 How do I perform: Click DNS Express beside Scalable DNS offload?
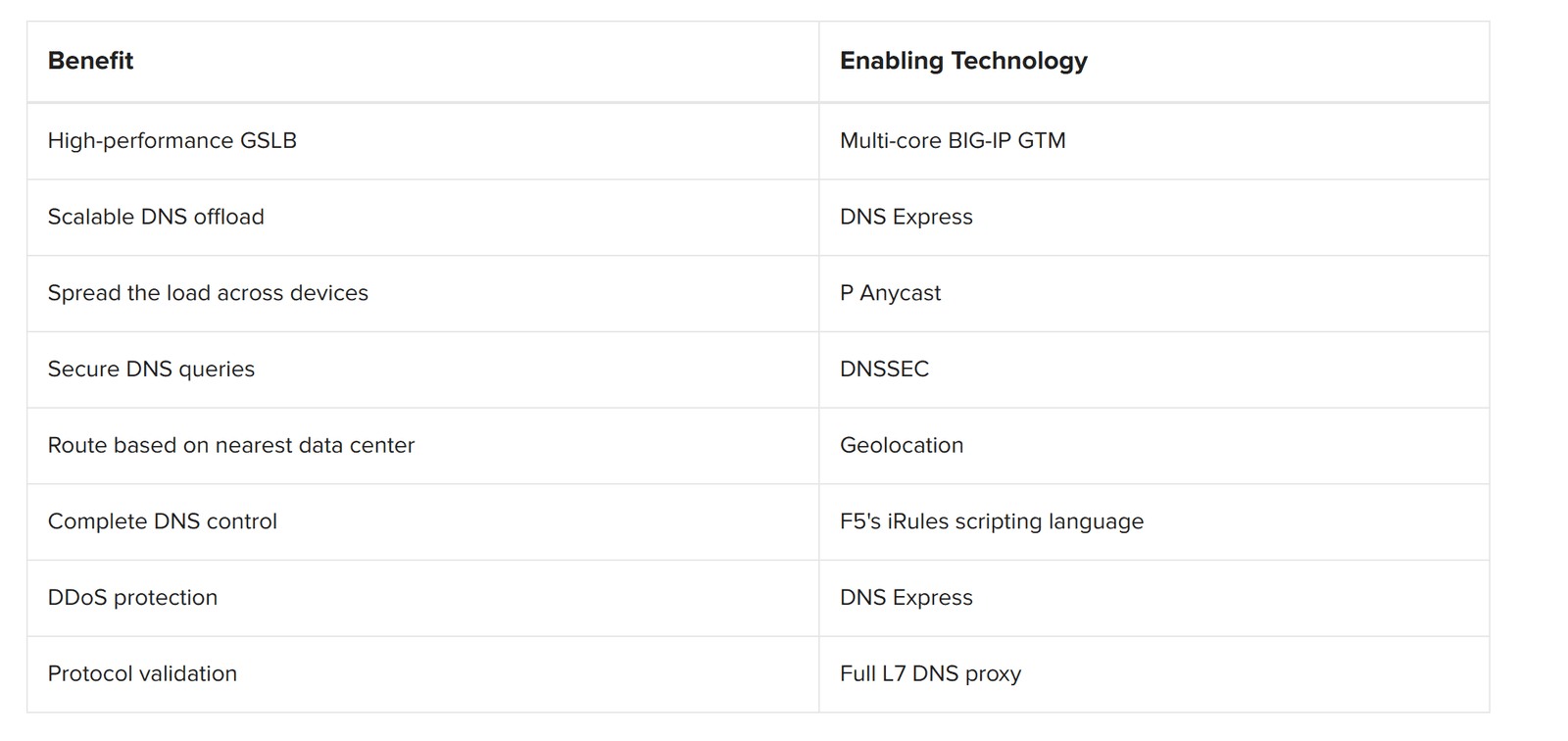click(x=906, y=217)
